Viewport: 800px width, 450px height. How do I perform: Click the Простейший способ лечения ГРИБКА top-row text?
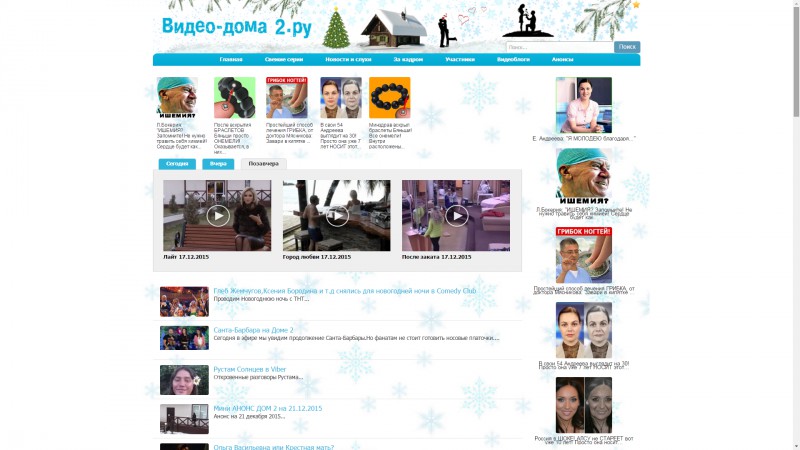[289, 133]
